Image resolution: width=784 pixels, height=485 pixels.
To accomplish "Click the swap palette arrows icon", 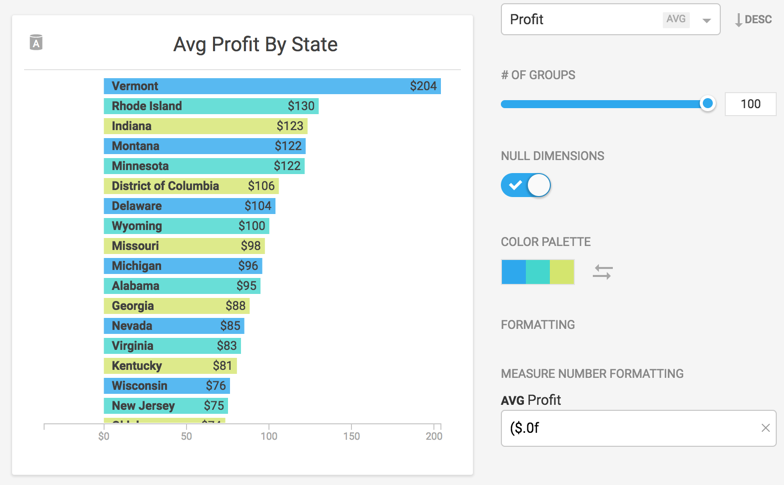I will point(602,272).
